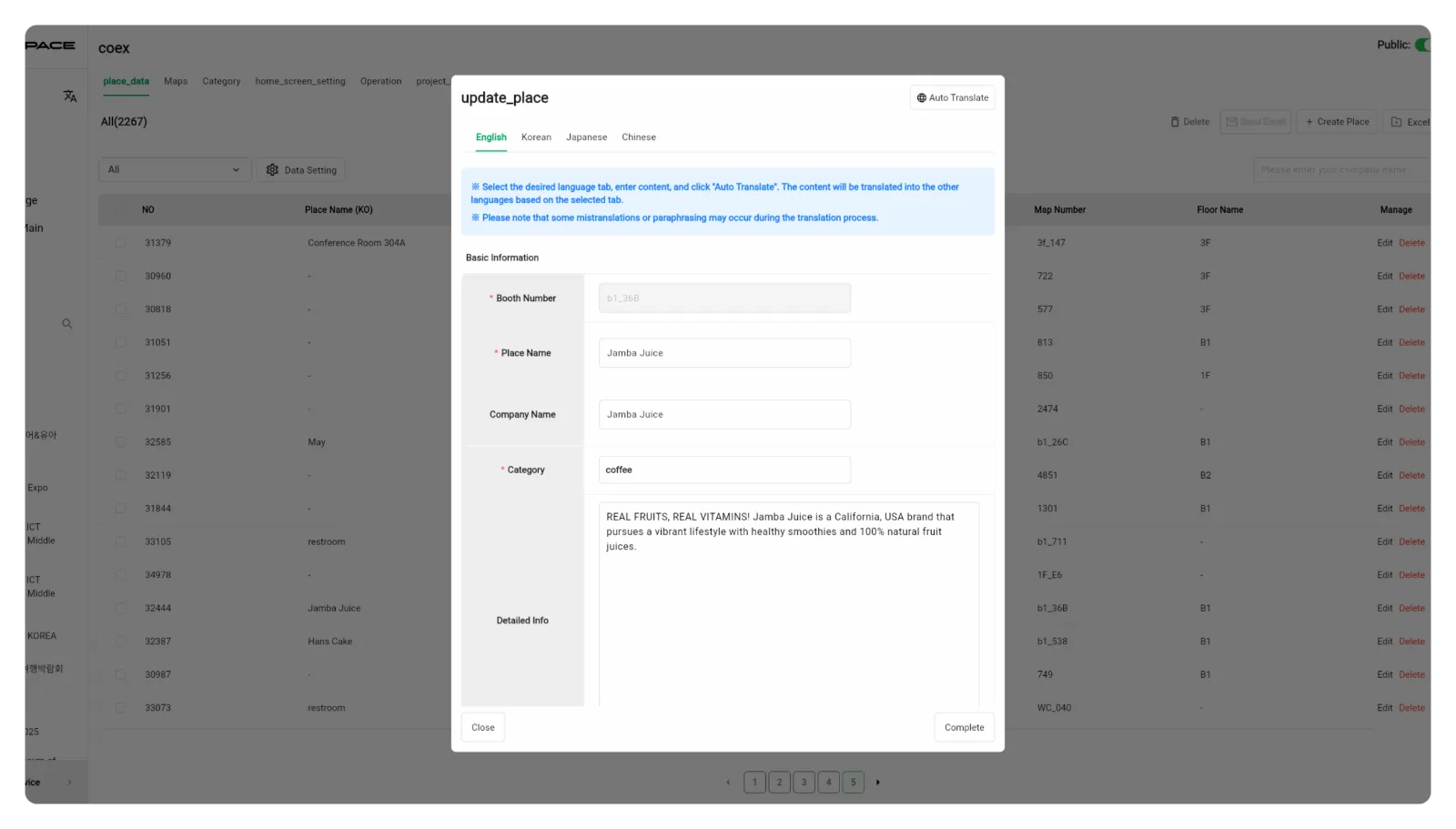The height and width of the screenshot is (829, 1456).
Task: Click the Hans Cake place name
Action: point(329,642)
